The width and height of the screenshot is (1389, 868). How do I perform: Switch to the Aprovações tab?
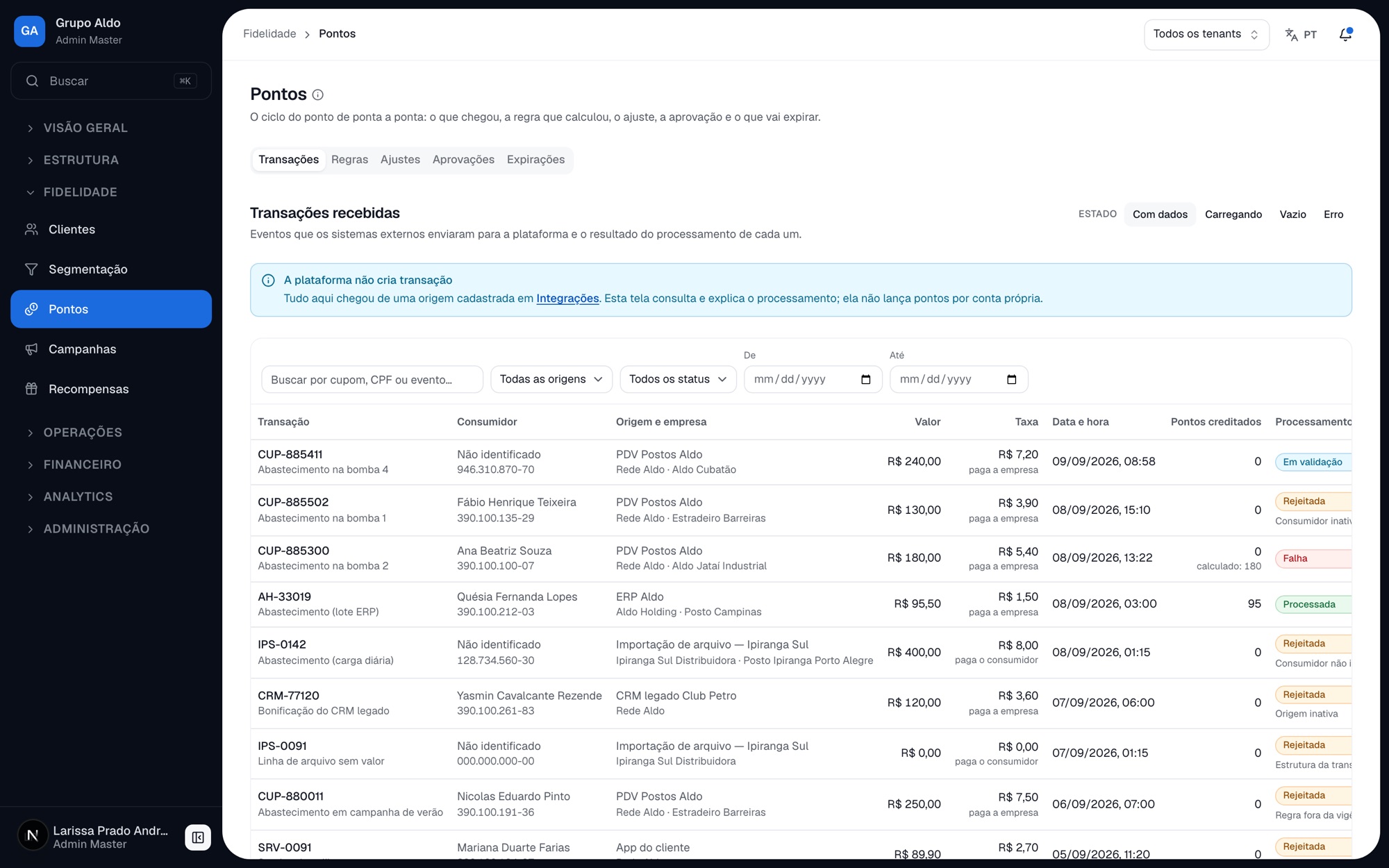tap(463, 160)
